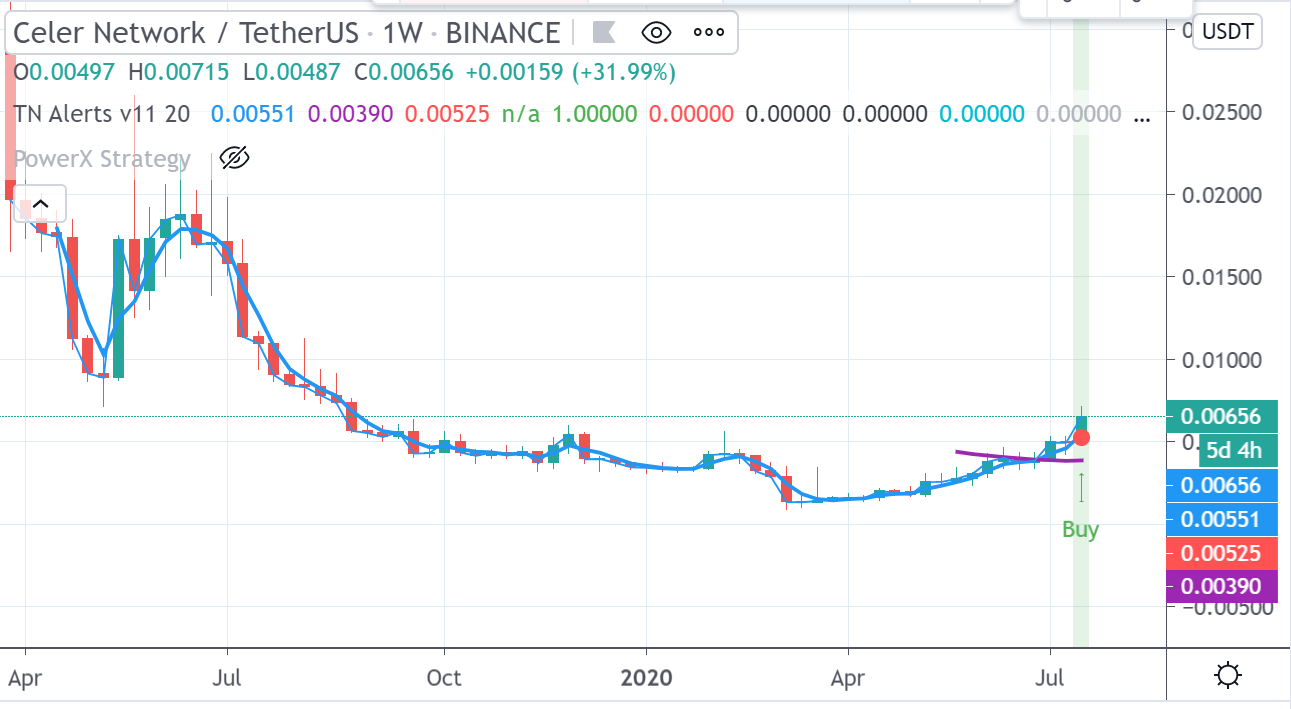Click the 1W interval in the legend
The height and width of the screenshot is (709, 1291).
403,33
